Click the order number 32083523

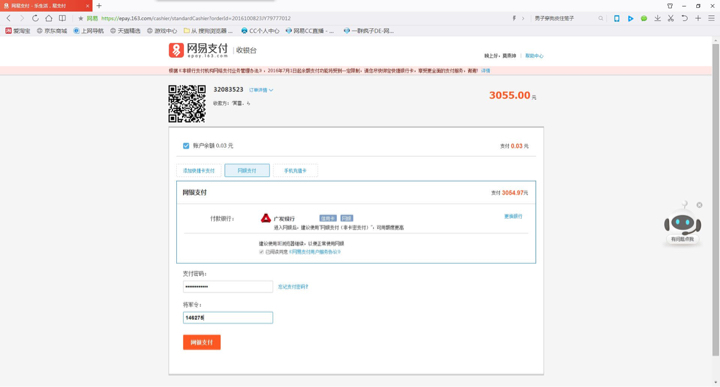(228, 90)
